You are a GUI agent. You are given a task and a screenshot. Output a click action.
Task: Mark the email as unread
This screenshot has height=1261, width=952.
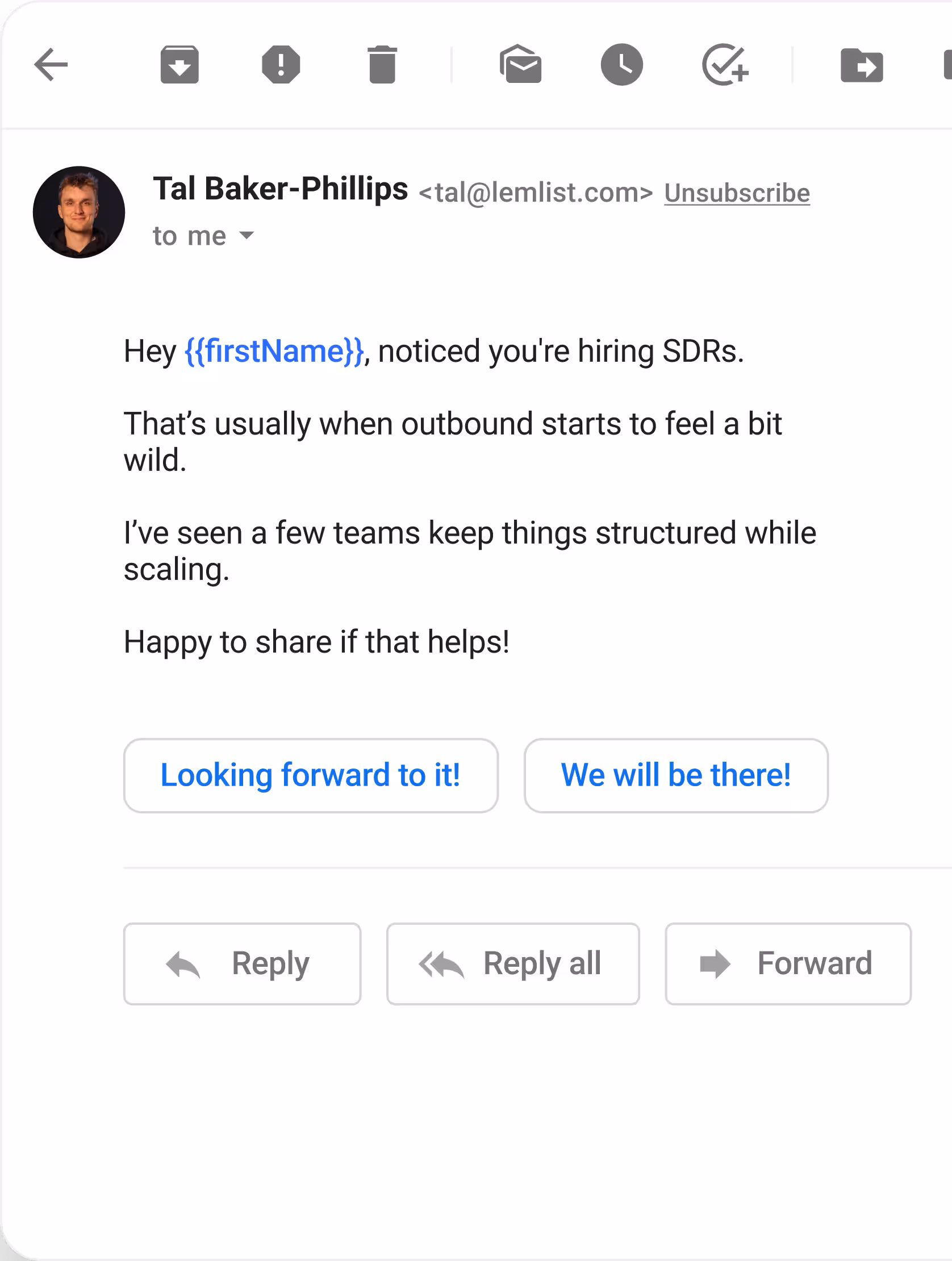pyautogui.click(x=520, y=64)
